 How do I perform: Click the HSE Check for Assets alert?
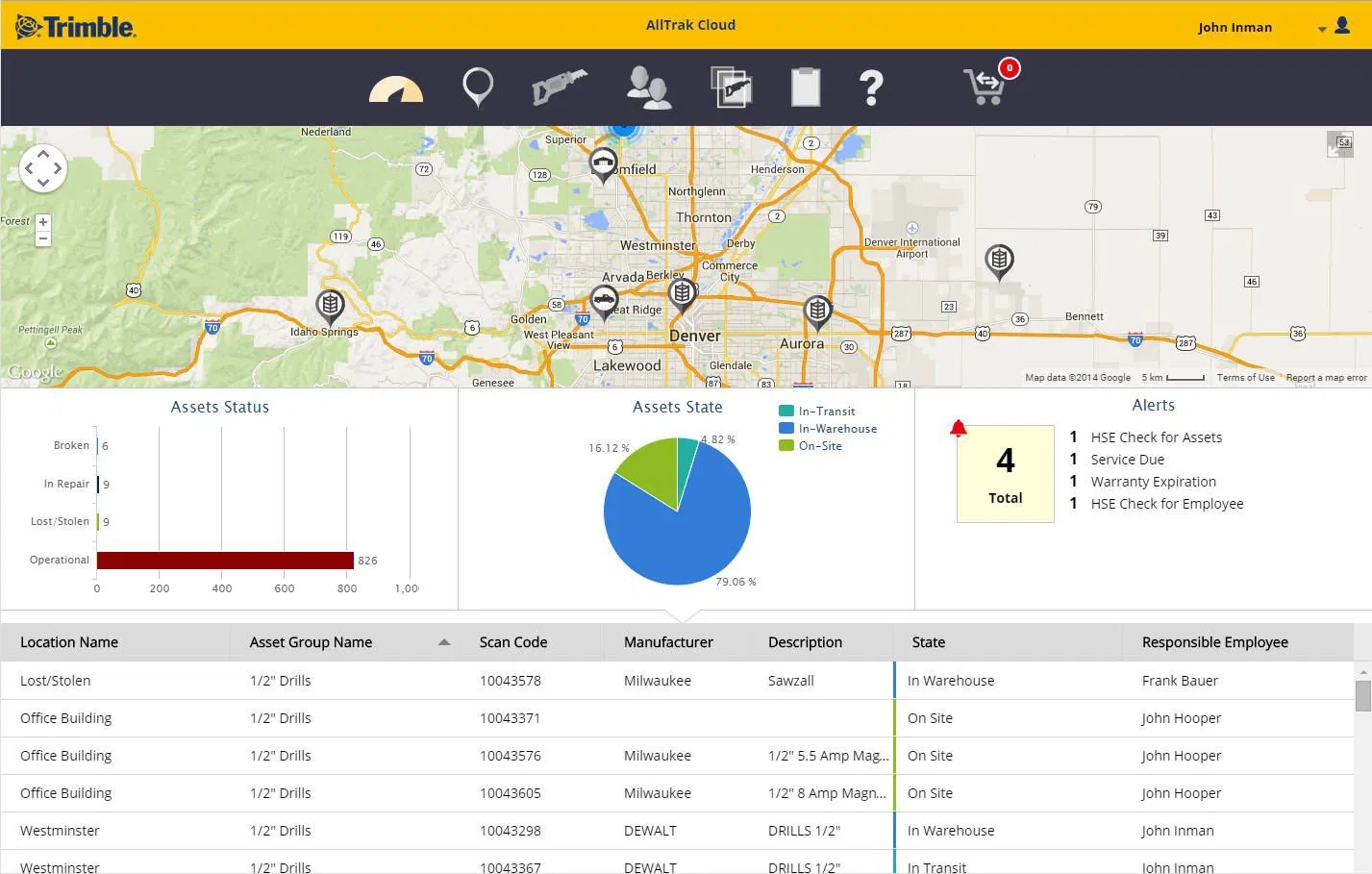[x=1156, y=437]
